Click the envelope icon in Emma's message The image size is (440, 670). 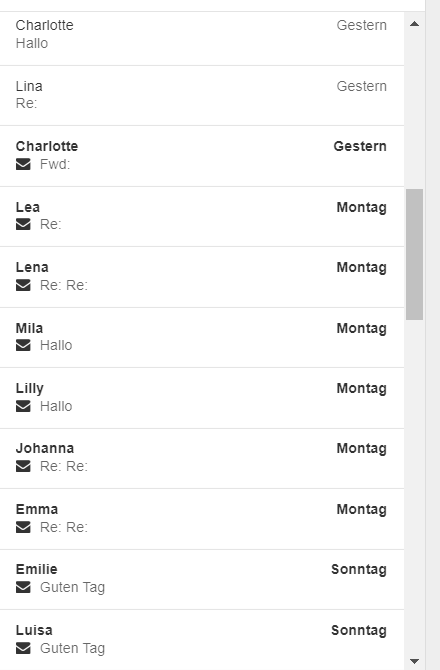coord(23,527)
